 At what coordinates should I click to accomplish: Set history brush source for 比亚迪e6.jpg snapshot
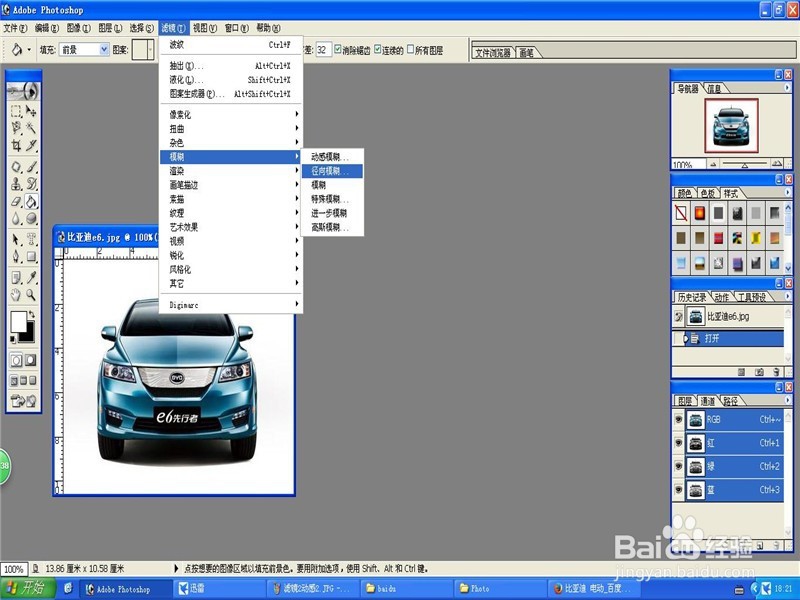pyautogui.click(x=679, y=317)
